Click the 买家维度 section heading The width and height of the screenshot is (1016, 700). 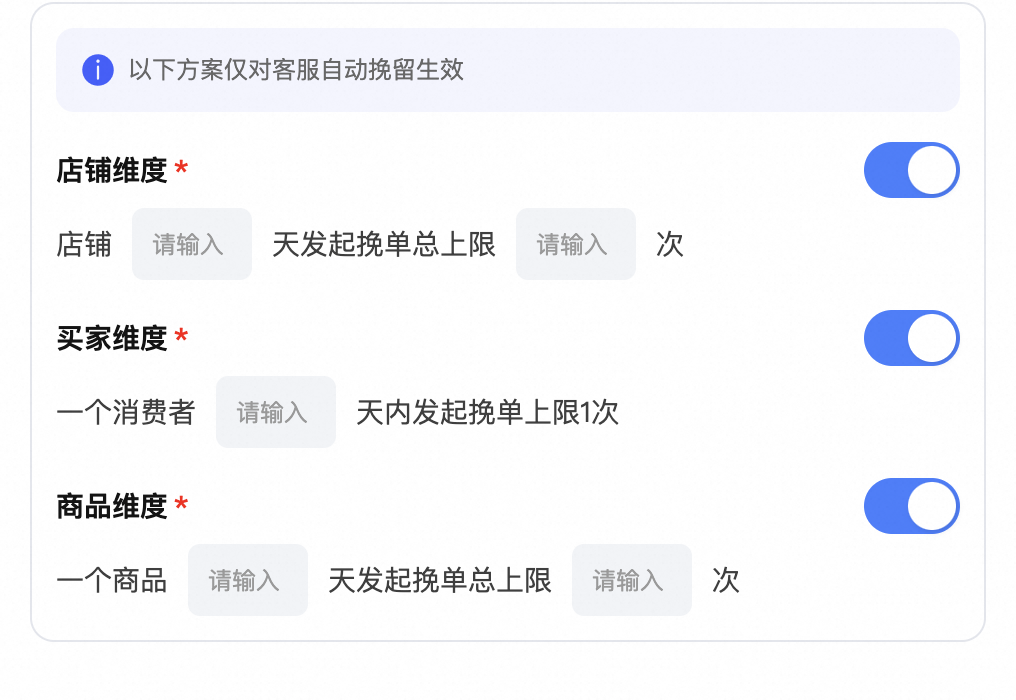pos(110,338)
